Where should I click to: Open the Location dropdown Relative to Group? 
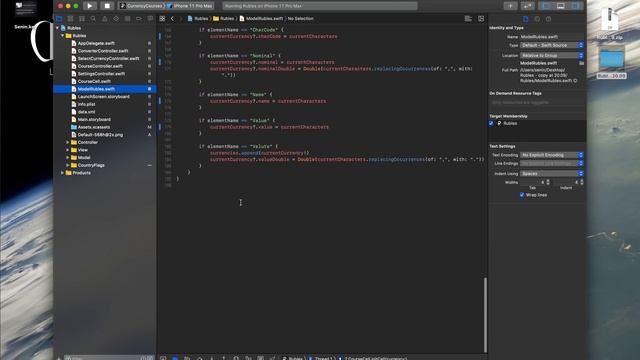(x=551, y=55)
